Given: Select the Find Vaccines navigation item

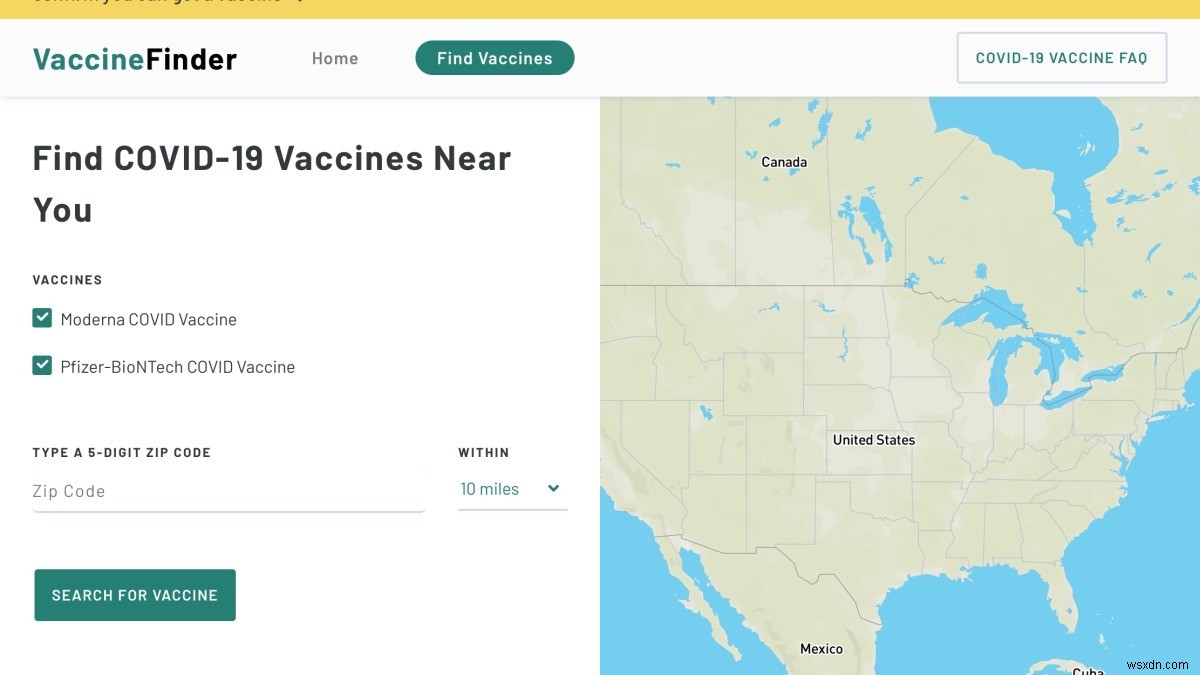Looking at the screenshot, I should [x=494, y=58].
